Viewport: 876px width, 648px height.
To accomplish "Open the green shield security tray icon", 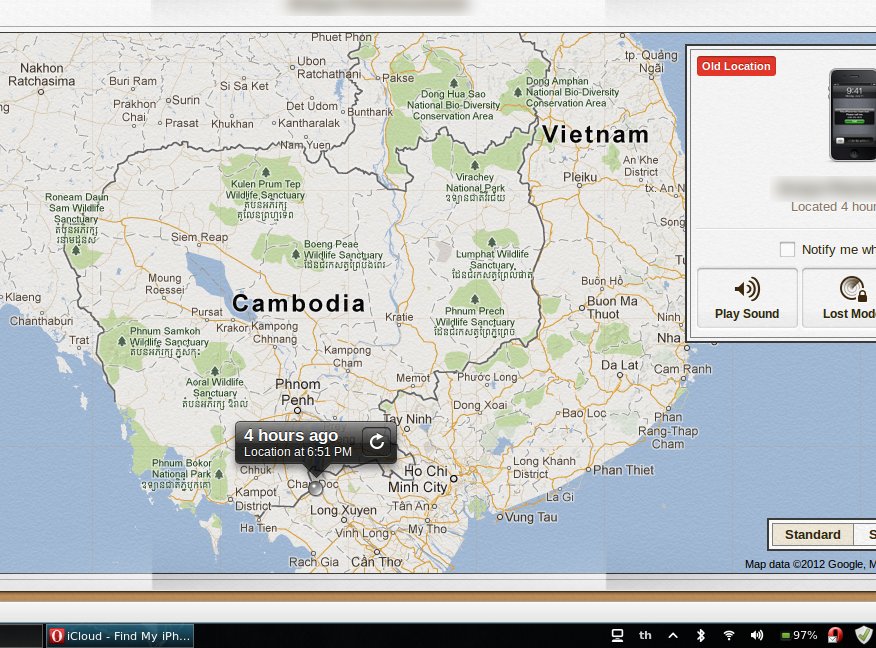I will (864, 635).
